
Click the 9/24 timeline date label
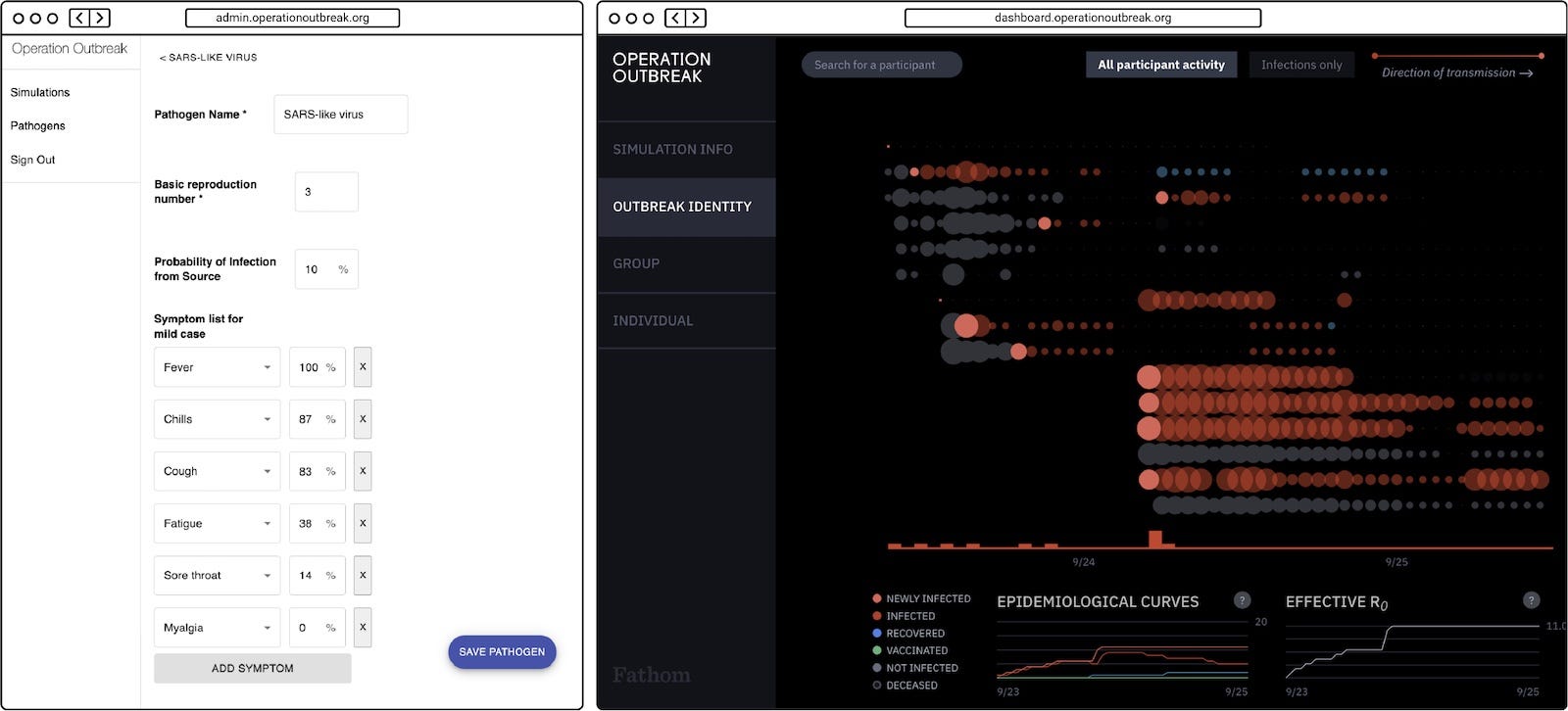pyautogui.click(x=1083, y=562)
